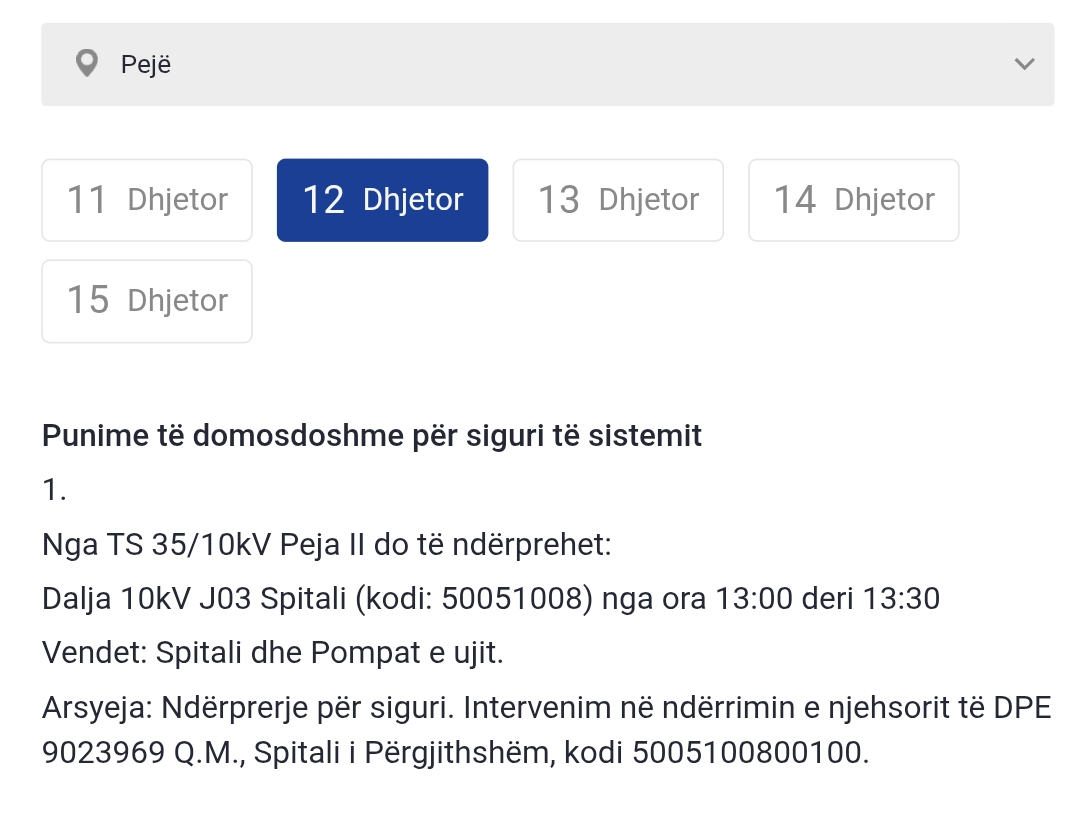
Task: Go to 15 Dhjetor schedule
Action: [x=147, y=301]
